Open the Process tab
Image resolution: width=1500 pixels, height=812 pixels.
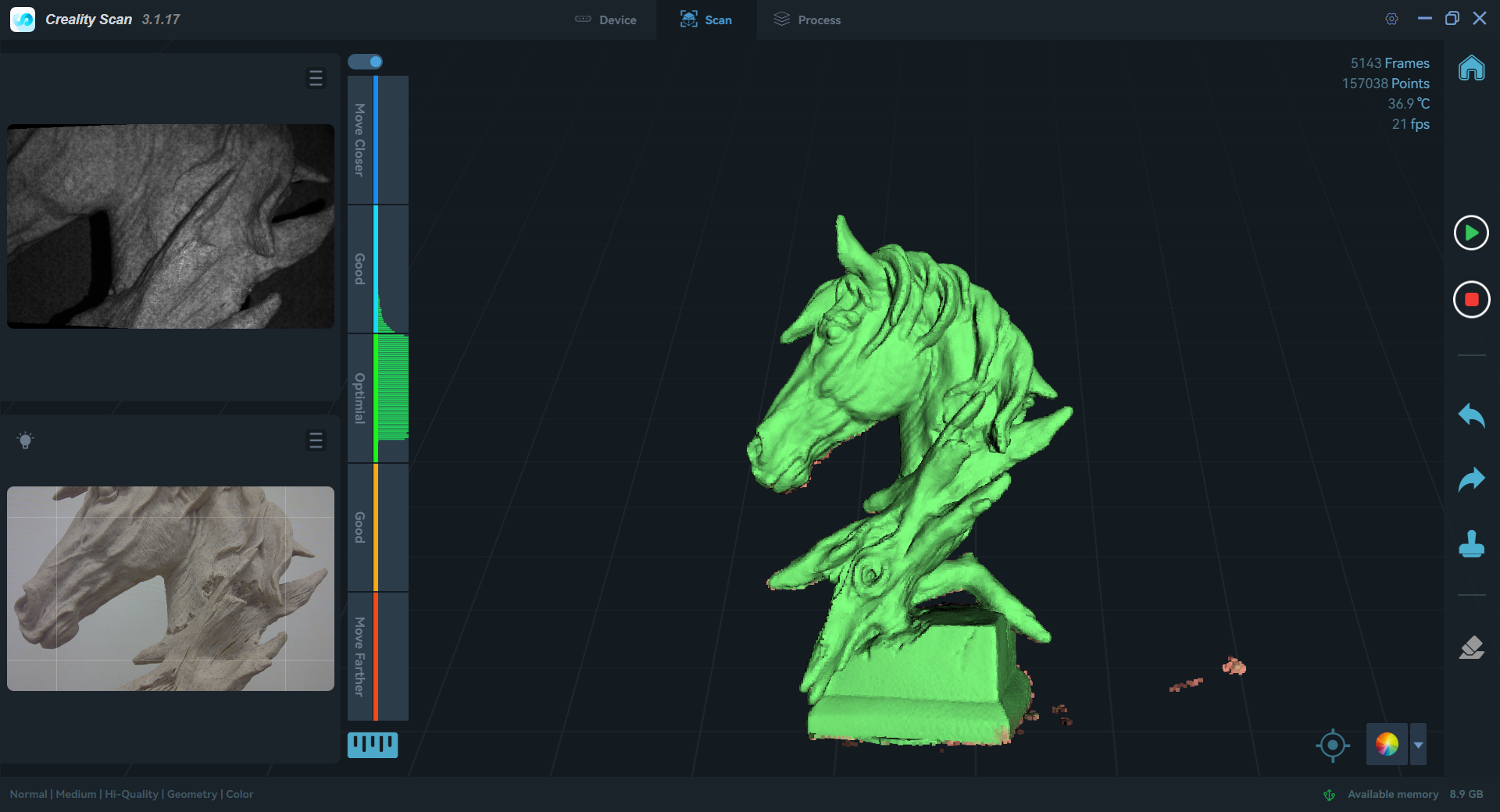click(x=807, y=20)
